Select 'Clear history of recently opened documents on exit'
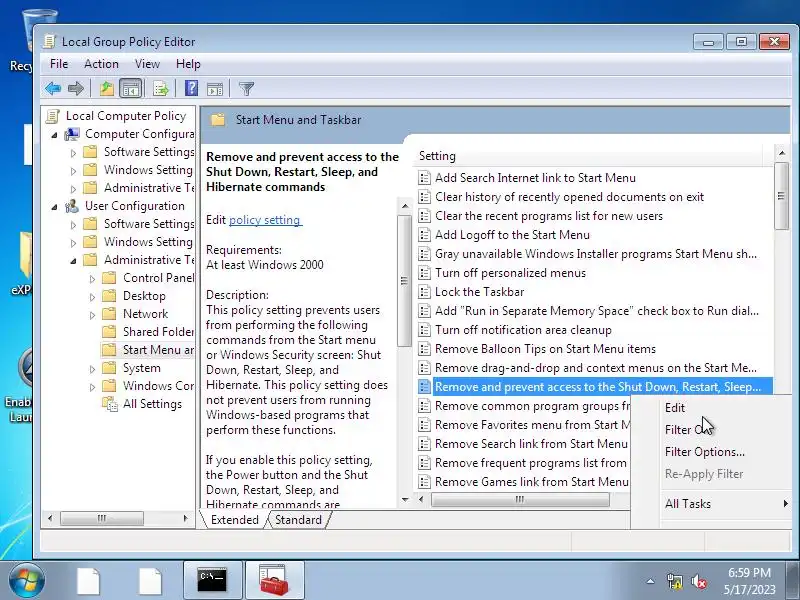800x600 pixels. point(569,197)
